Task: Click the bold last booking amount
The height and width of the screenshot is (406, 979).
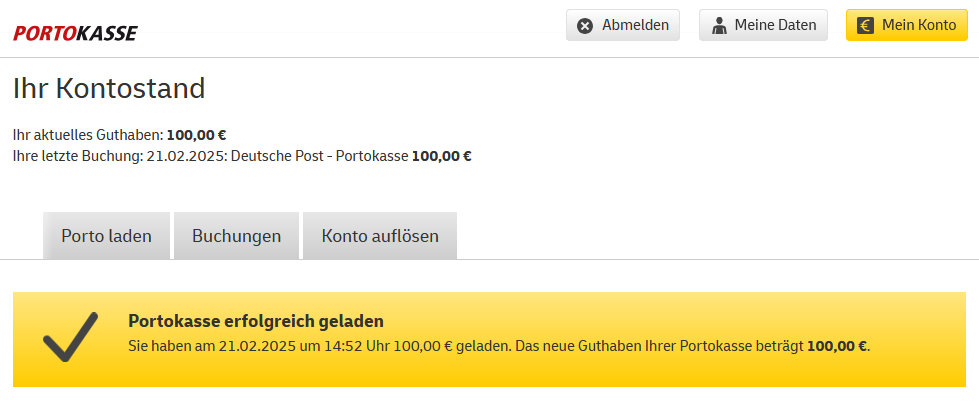Action: (441, 156)
